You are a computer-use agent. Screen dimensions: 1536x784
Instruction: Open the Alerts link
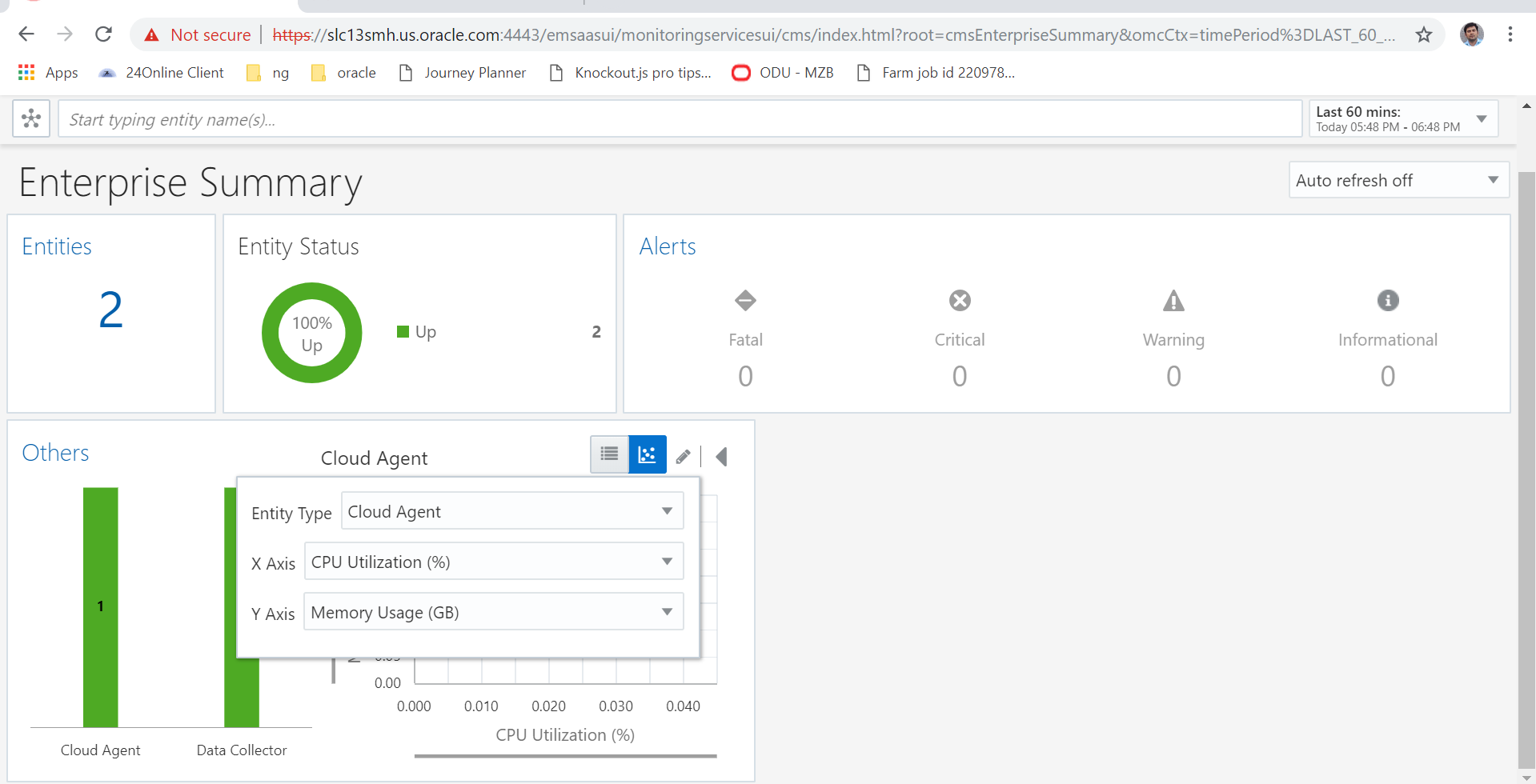pos(668,246)
